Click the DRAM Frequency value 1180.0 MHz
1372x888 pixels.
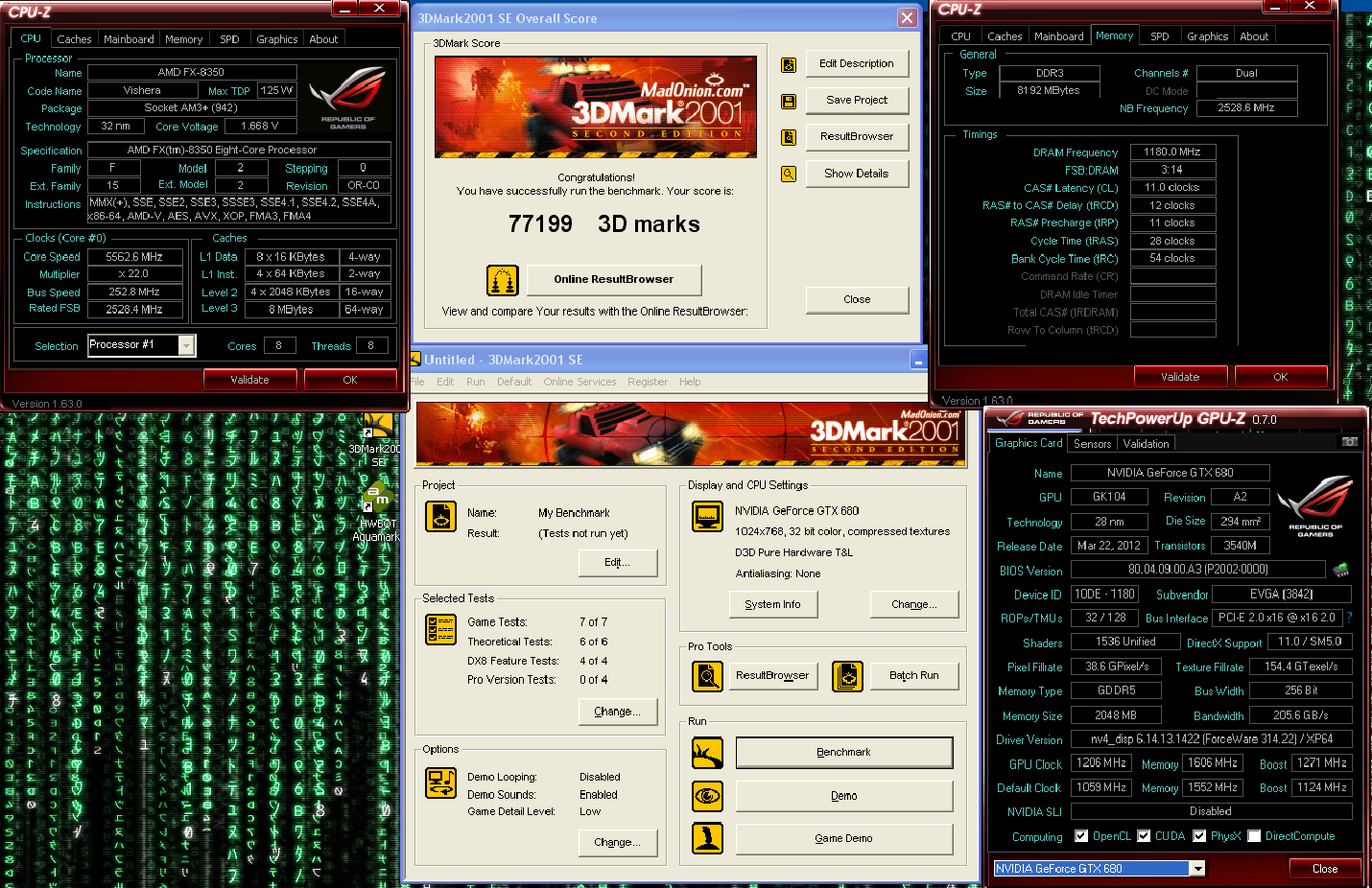point(1172,152)
